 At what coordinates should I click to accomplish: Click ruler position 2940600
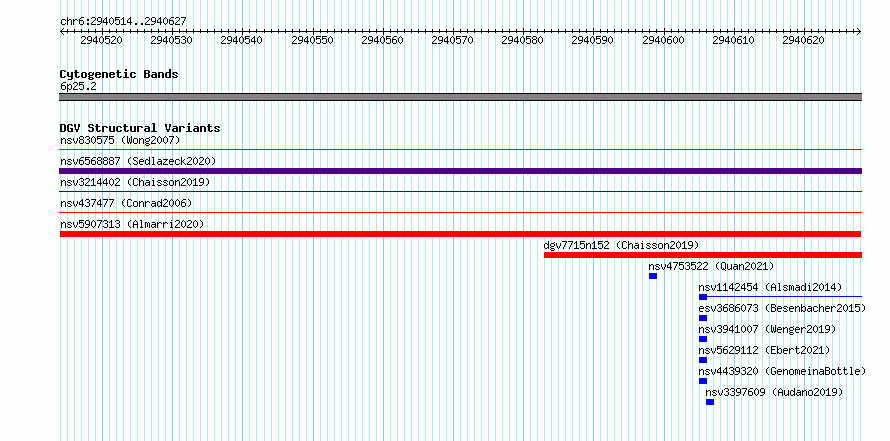click(663, 40)
